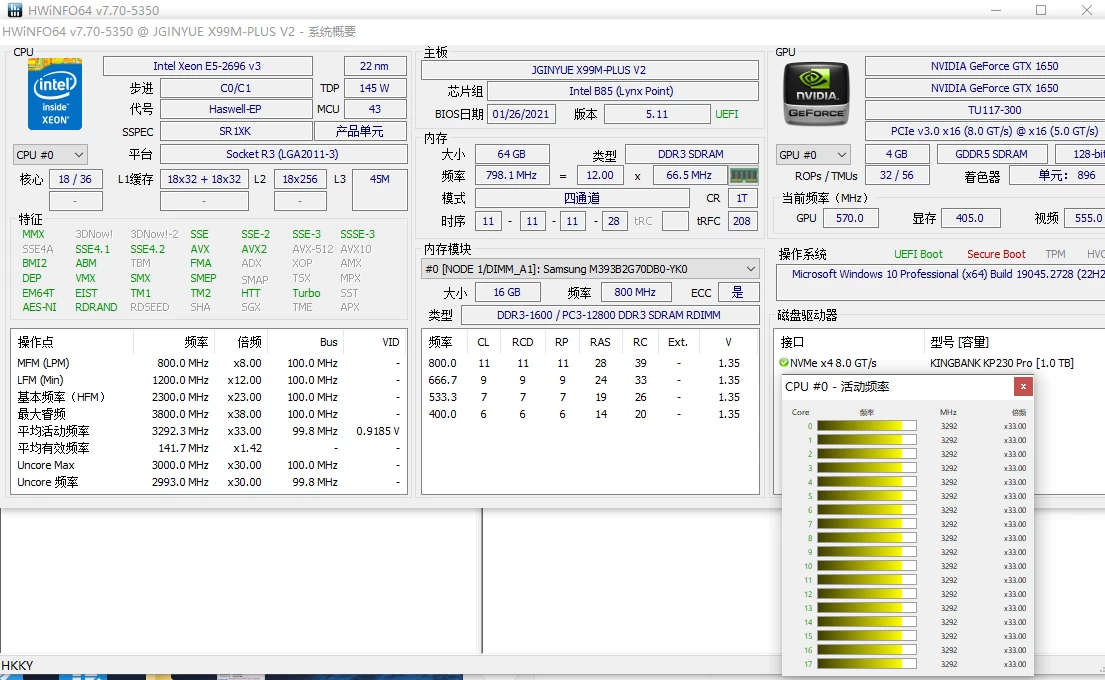The height and width of the screenshot is (680, 1105).
Task: Click the 四通道 memory mode field
Action: coord(582,199)
